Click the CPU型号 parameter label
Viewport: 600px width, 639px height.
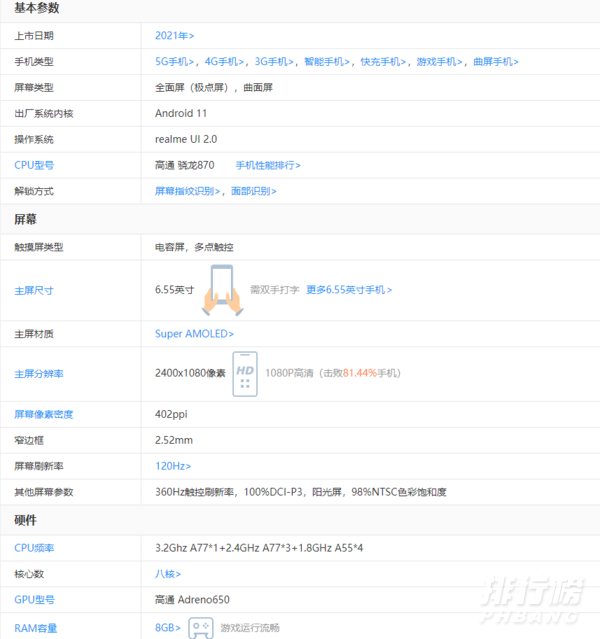(x=34, y=165)
